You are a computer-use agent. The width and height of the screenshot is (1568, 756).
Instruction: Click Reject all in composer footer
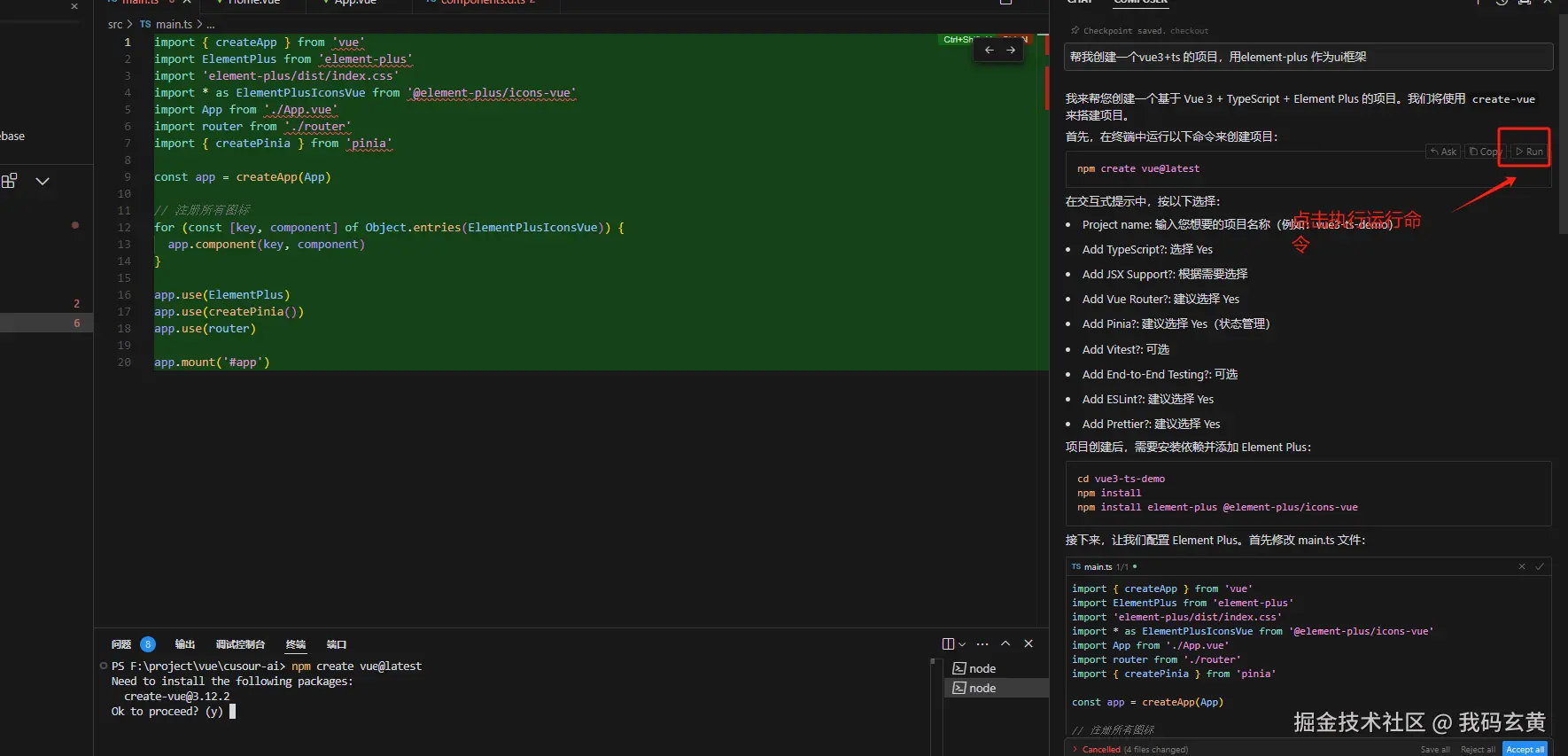[1478, 750]
